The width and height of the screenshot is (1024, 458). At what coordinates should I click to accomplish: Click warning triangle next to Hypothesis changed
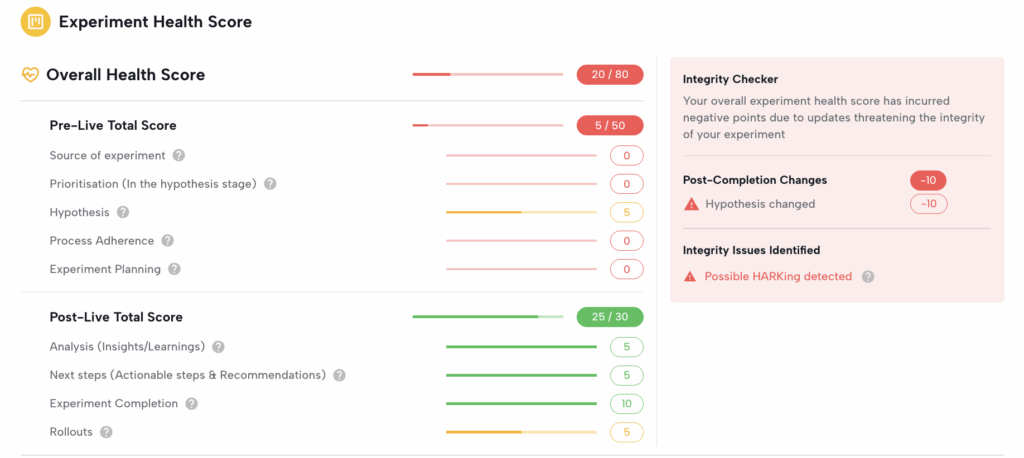pyautogui.click(x=690, y=204)
